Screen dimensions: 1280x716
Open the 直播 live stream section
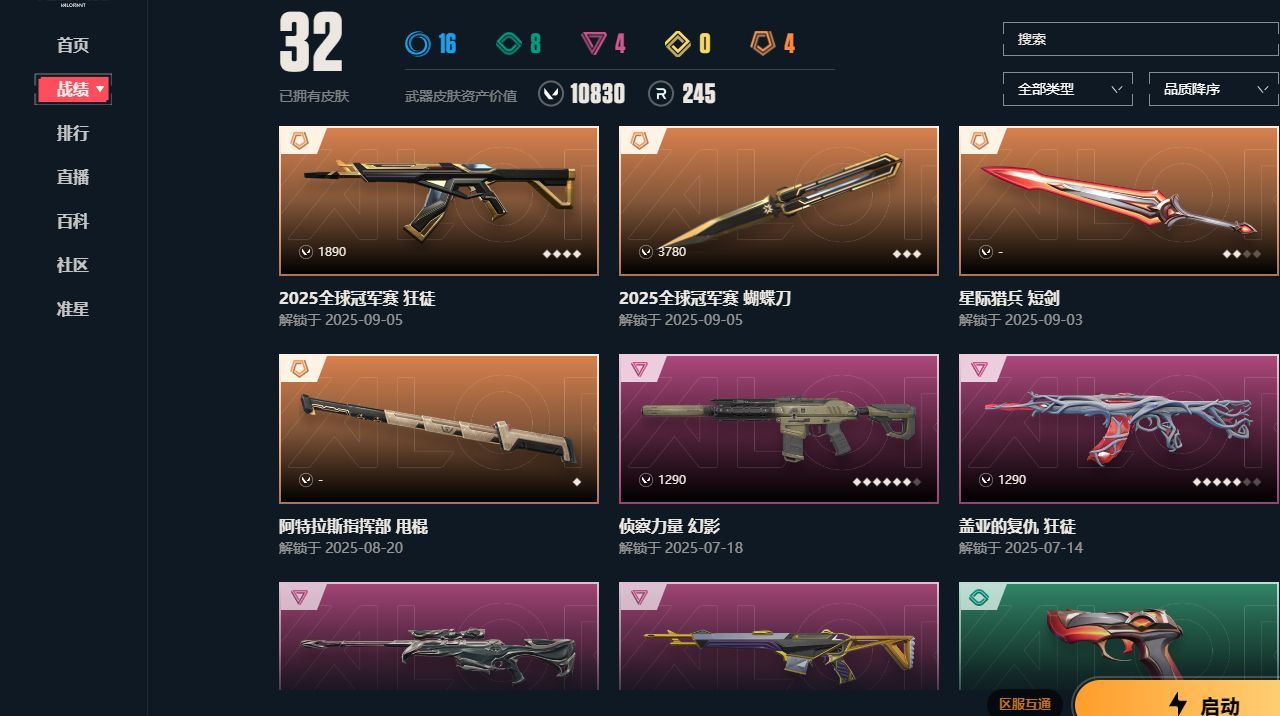pos(73,177)
